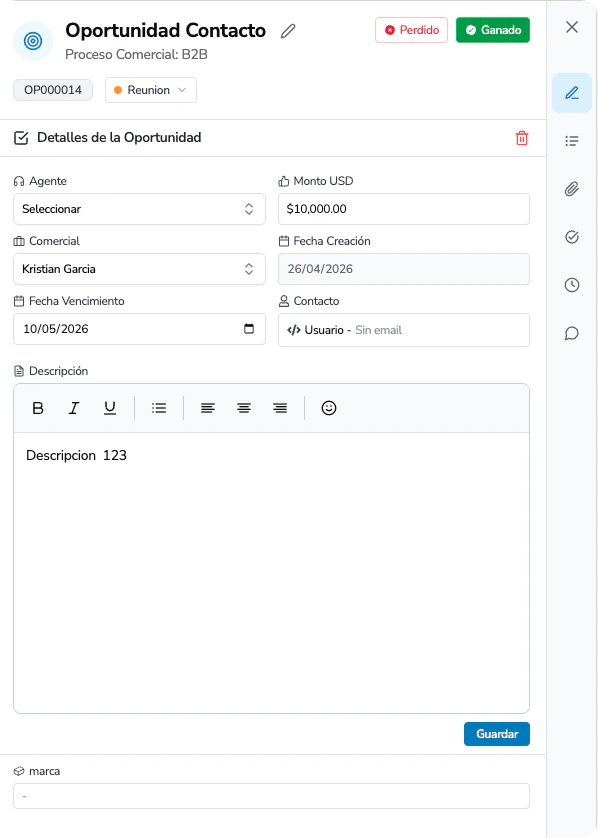This screenshot has width=598, height=838.
Task: Click into the Descripcion 123 text area
Action: click(271, 572)
